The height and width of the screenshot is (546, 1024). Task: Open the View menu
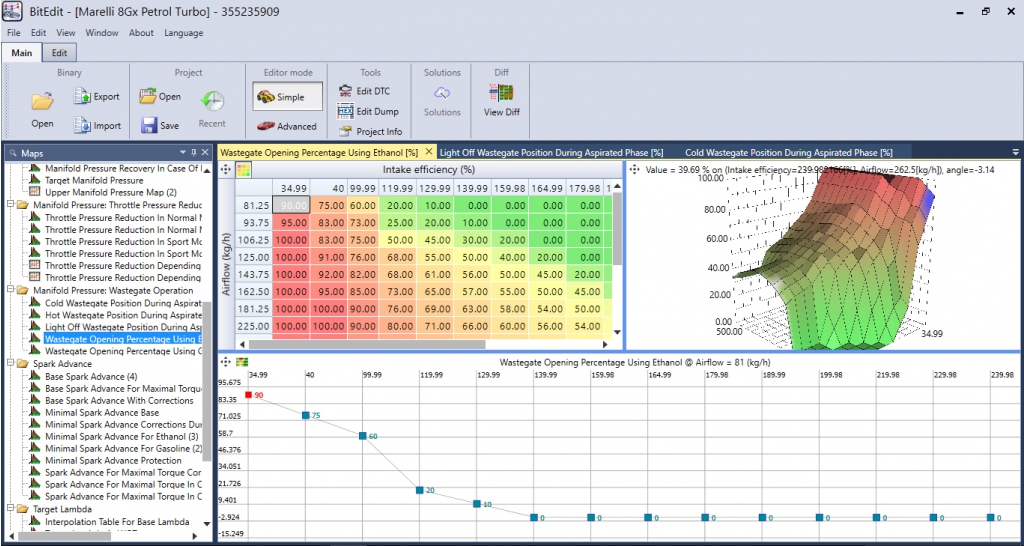[x=65, y=33]
